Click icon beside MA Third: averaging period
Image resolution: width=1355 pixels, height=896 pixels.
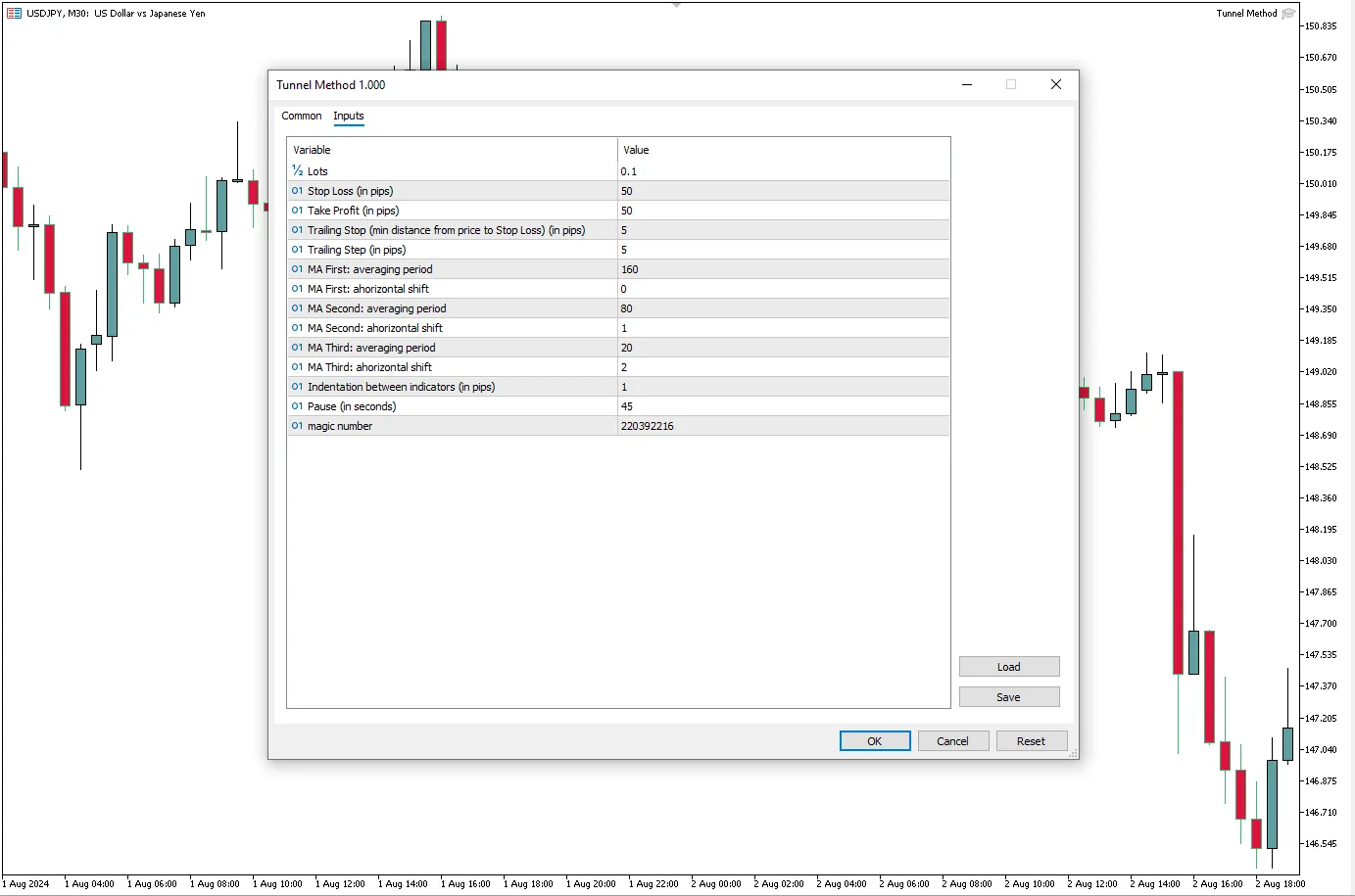click(x=297, y=348)
